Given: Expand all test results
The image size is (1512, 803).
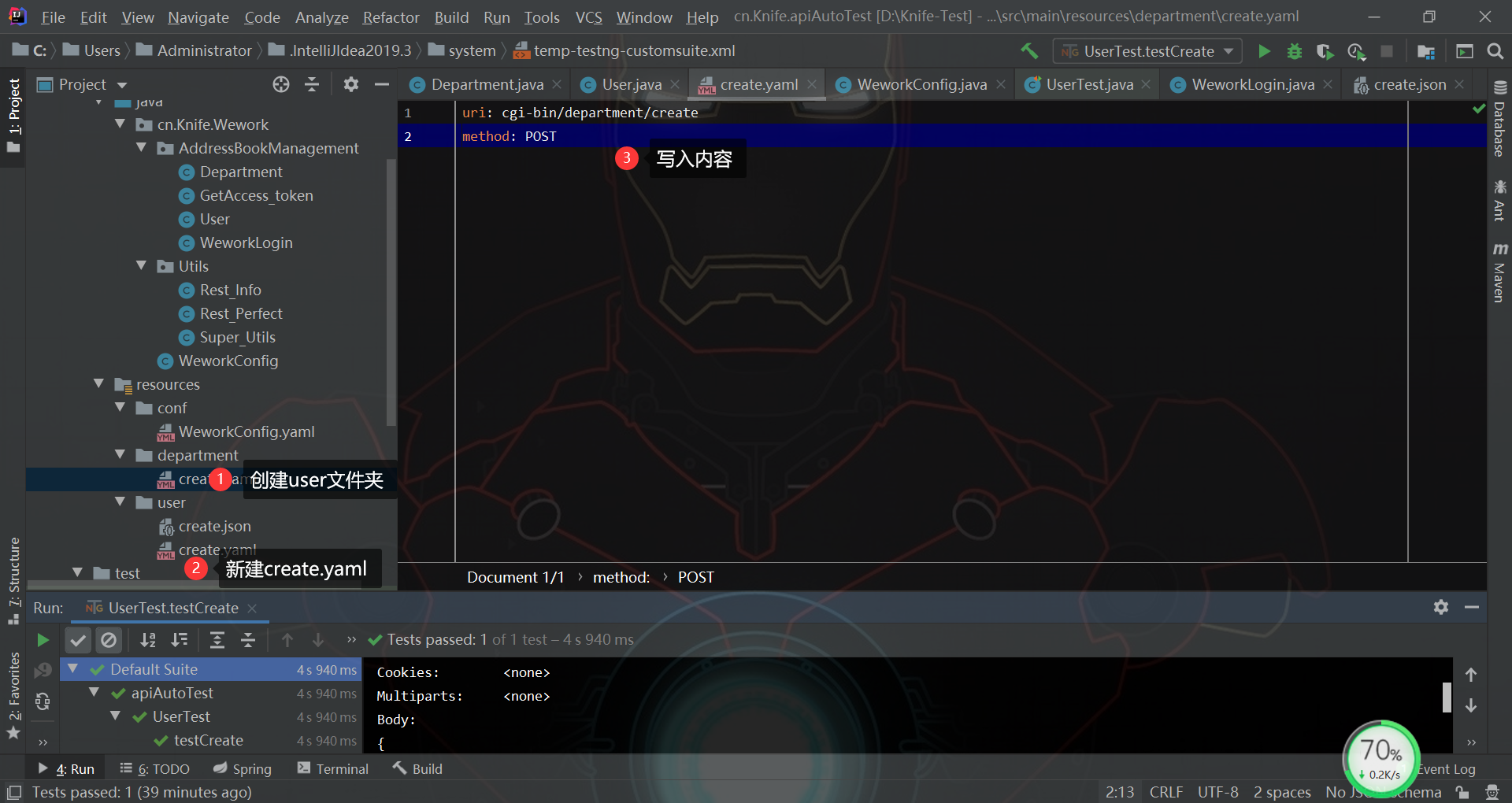Looking at the screenshot, I should pyautogui.click(x=217, y=640).
